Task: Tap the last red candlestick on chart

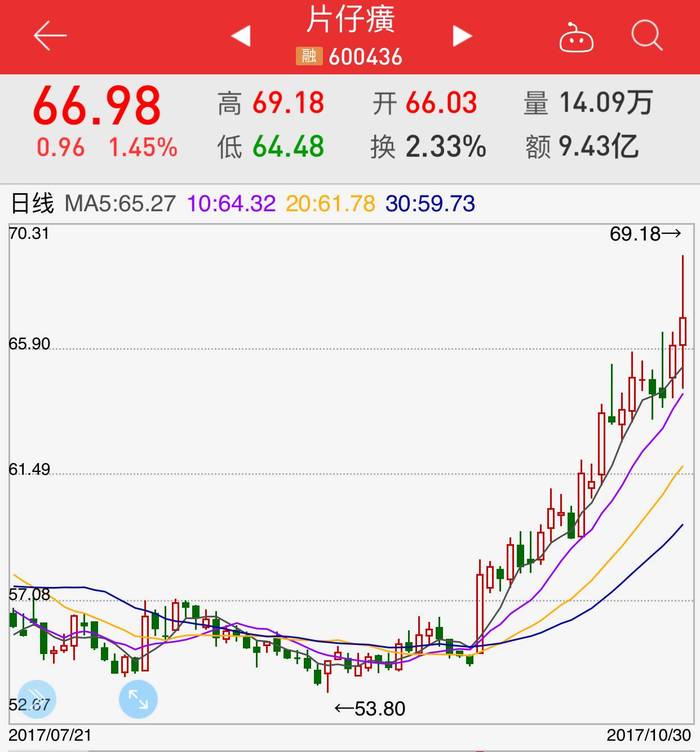Action: pos(683,322)
